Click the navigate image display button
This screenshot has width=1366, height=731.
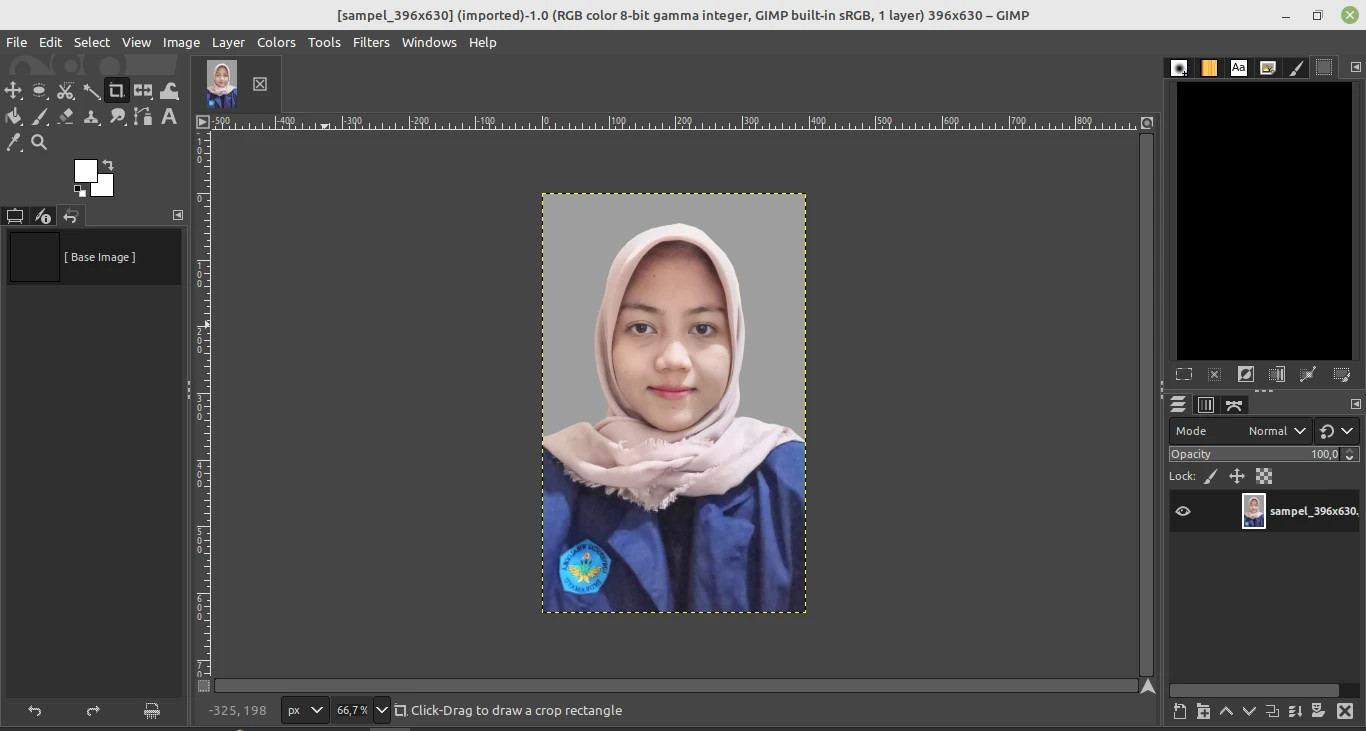[x=1148, y=686]
